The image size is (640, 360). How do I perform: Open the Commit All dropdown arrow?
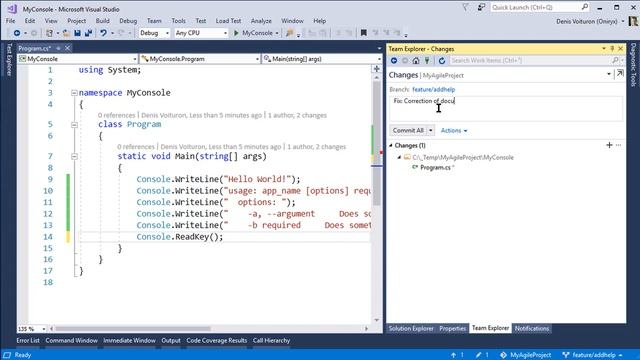tap(431, 130)
